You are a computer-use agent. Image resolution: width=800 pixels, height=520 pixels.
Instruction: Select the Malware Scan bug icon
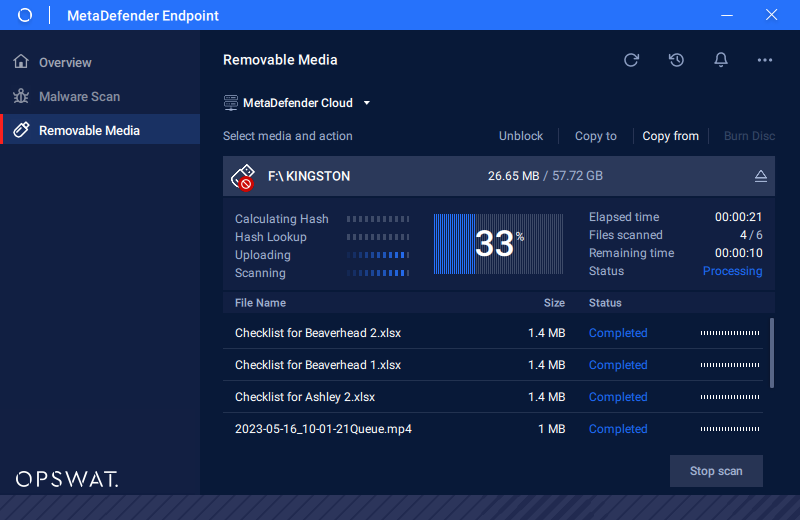click(21, 96)
